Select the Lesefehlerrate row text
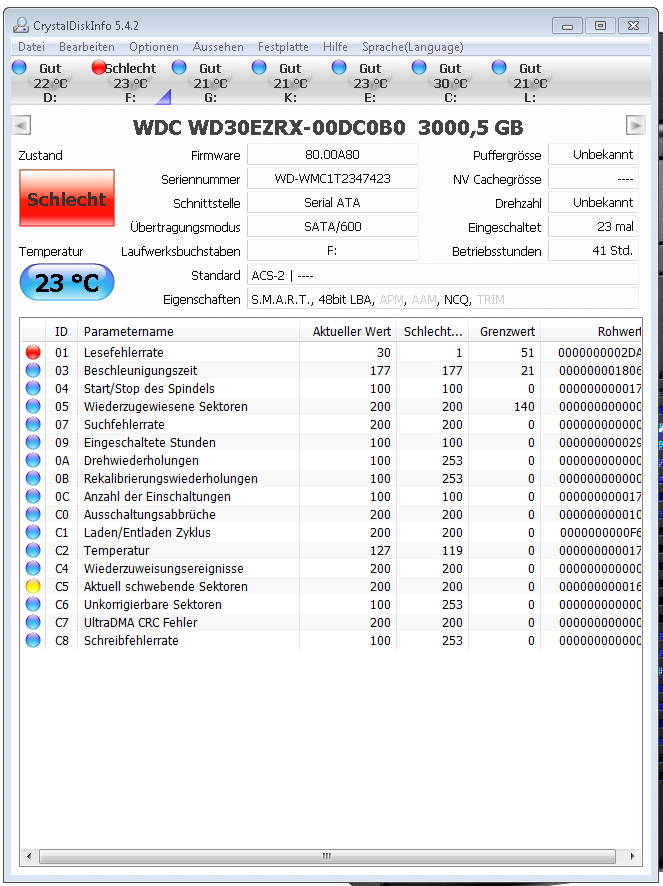The width and height of the screenshot is (663, 886). coord(124,353)
